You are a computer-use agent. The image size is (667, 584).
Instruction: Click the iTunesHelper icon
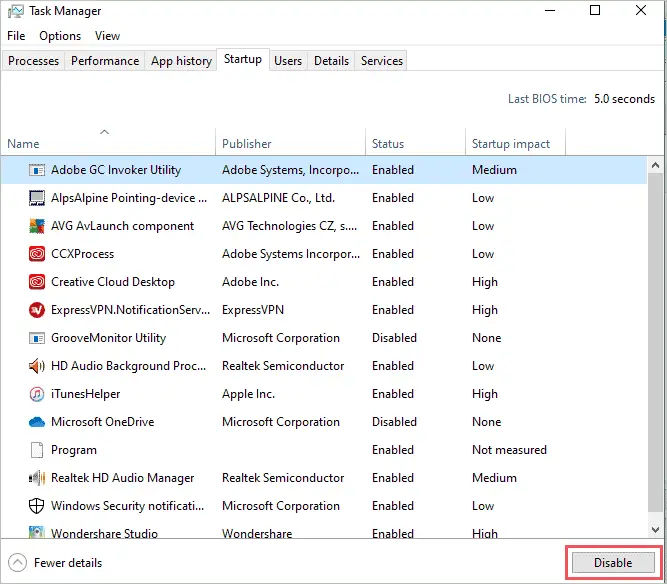37,394
